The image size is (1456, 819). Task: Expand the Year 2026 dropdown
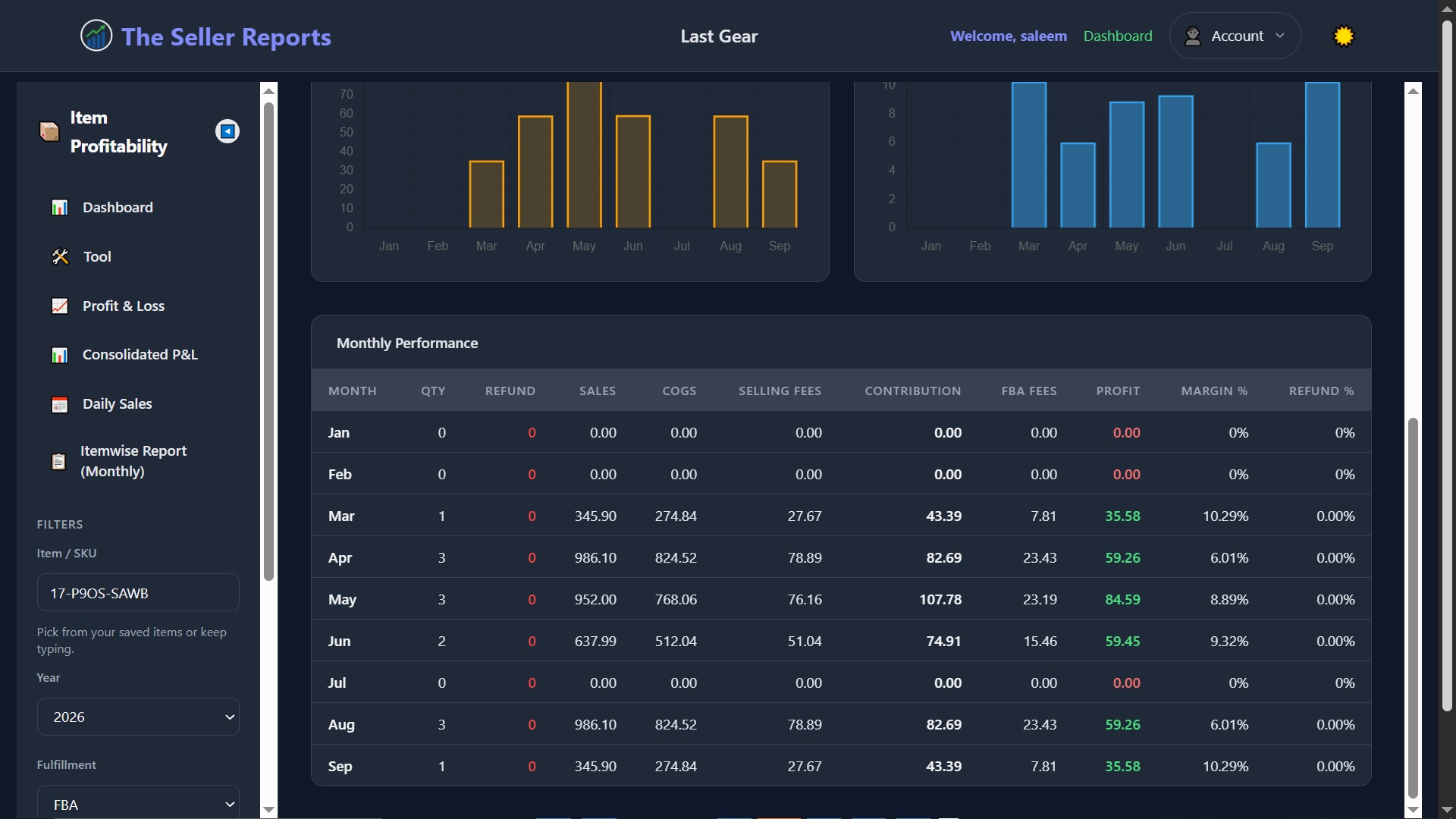138,717
